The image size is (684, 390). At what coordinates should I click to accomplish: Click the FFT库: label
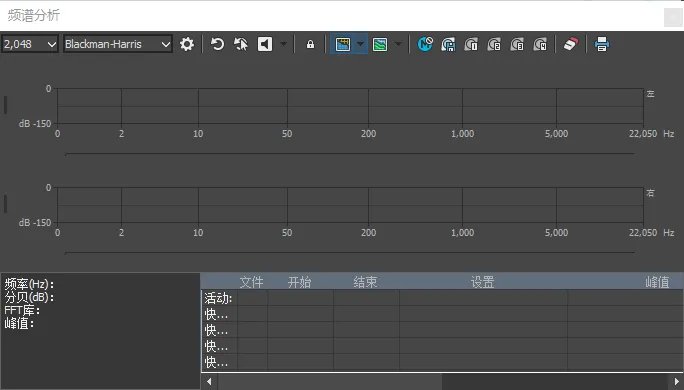(x=22, y=311)
